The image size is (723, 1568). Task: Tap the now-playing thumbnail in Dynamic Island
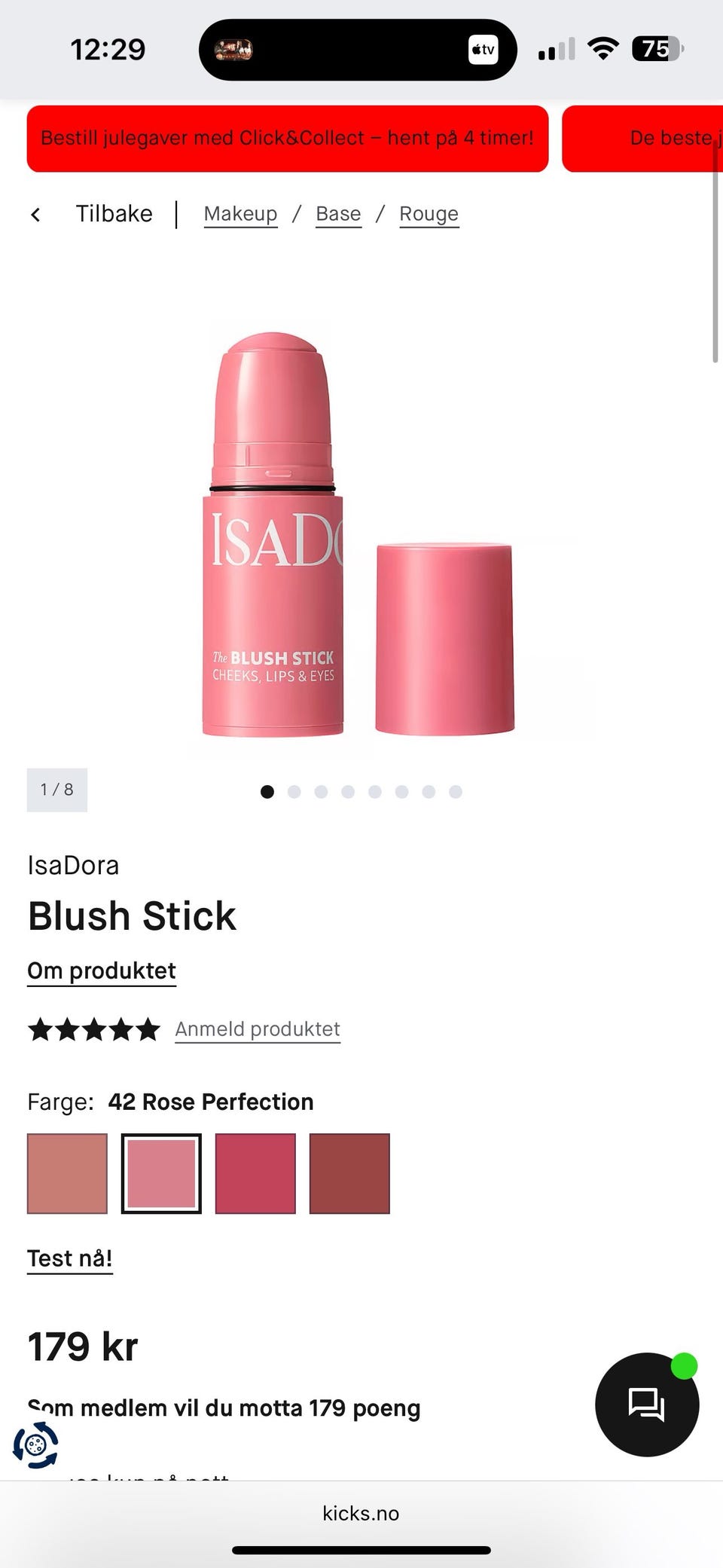(x=233, y=50)
